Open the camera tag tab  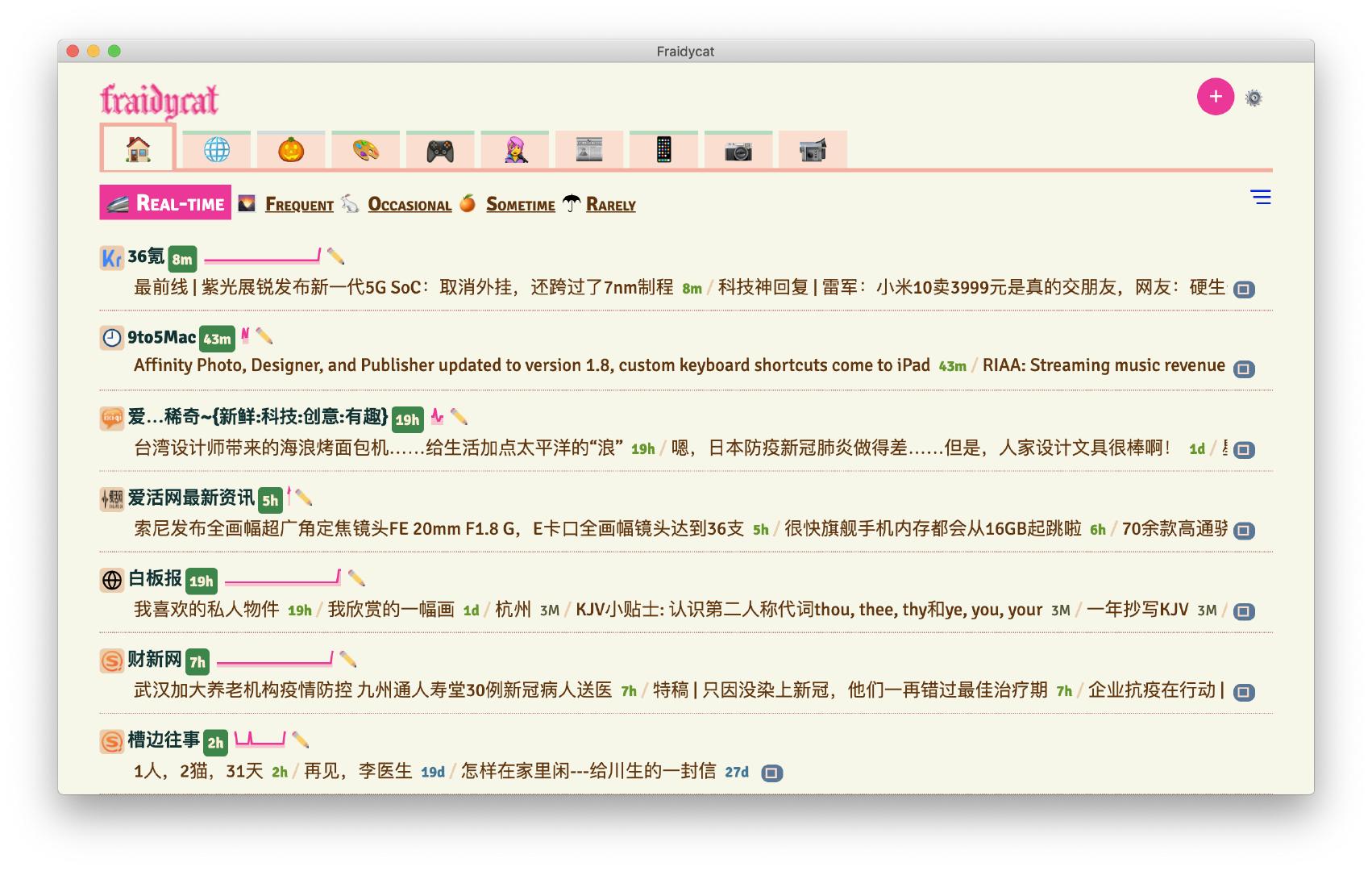coord(738,150)
